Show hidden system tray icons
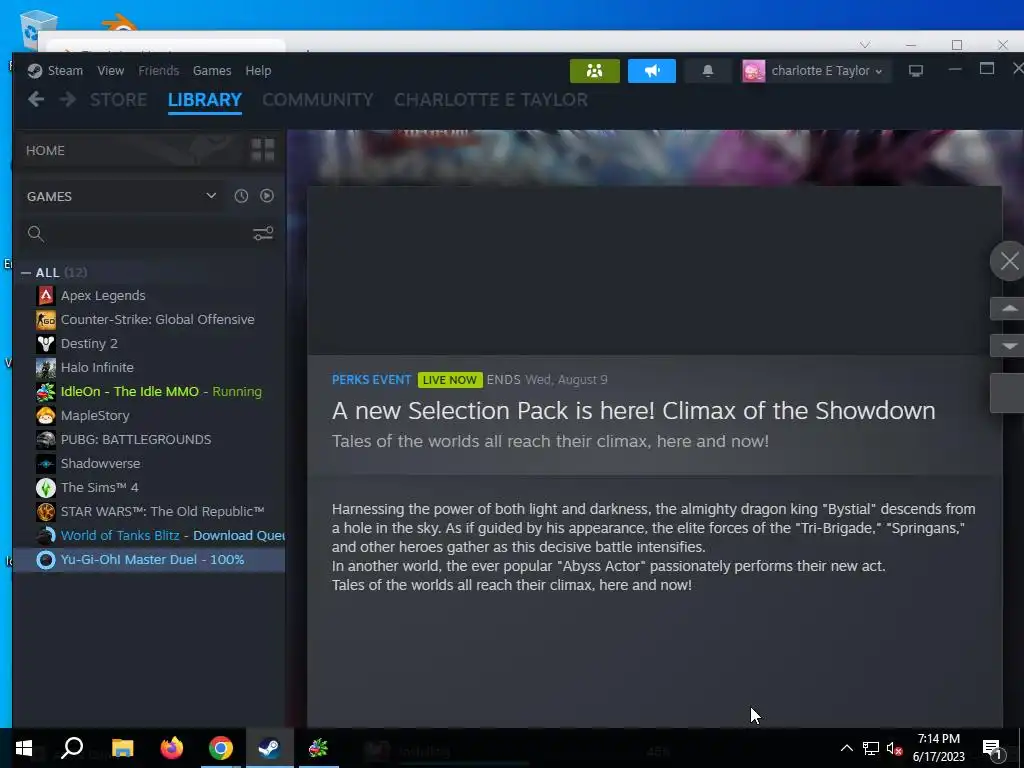Viewport: 1024px width, 768px height. click(846, 748)
